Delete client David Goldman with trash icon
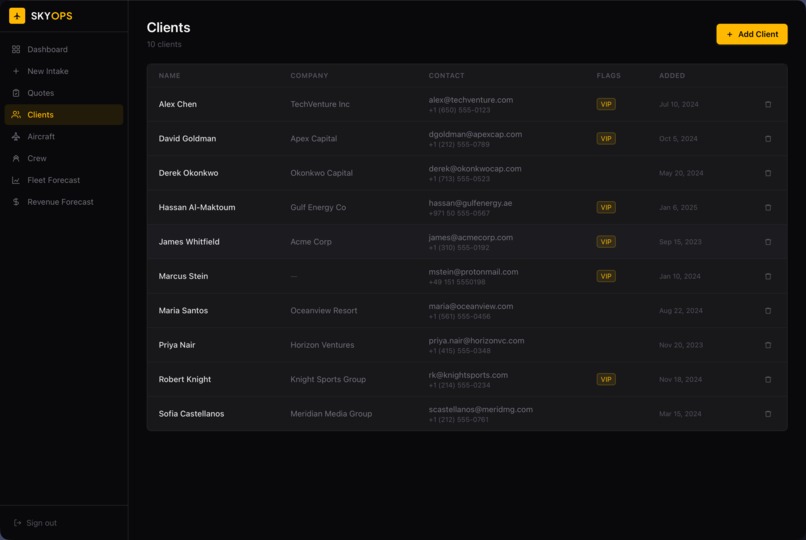The image size is (806, 540). pos(768,139)
